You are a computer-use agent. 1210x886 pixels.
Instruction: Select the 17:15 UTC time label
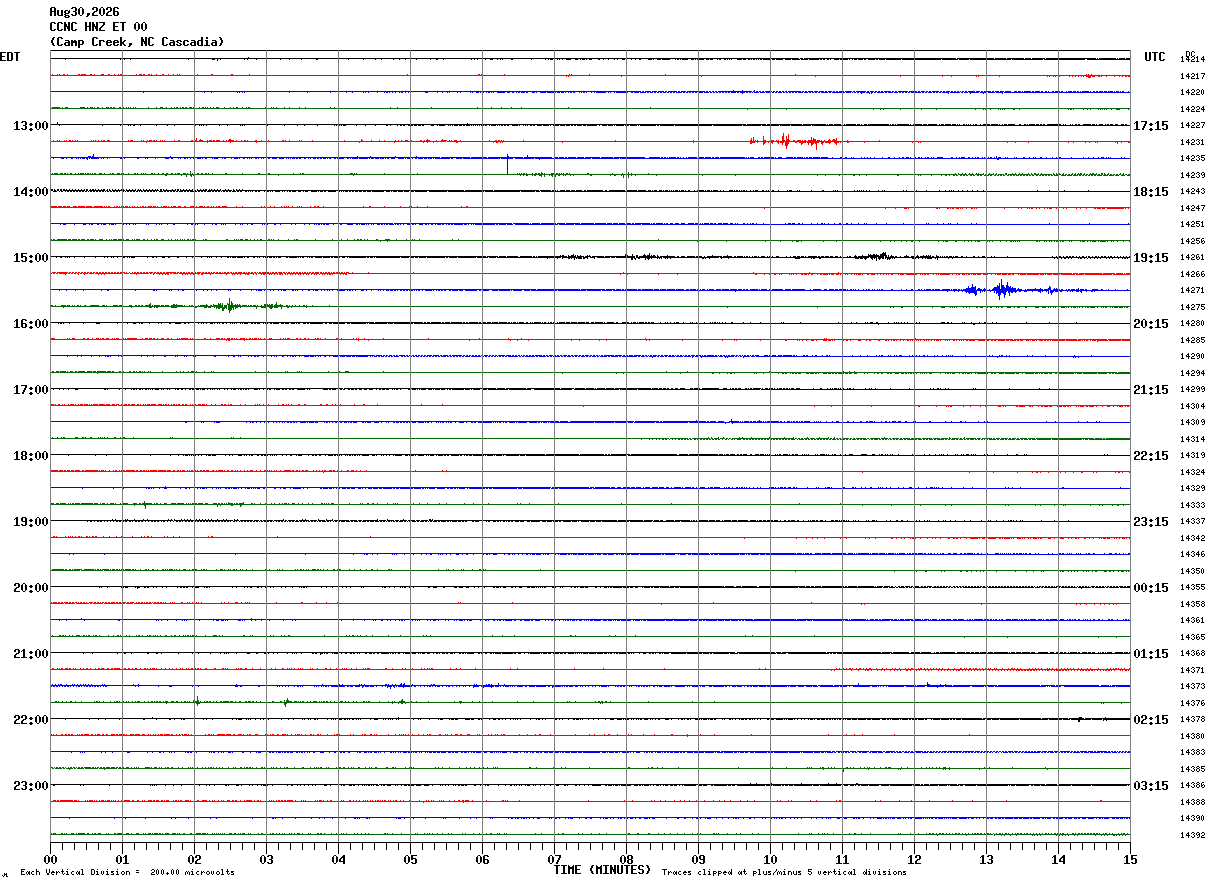tap(1151, 126)
